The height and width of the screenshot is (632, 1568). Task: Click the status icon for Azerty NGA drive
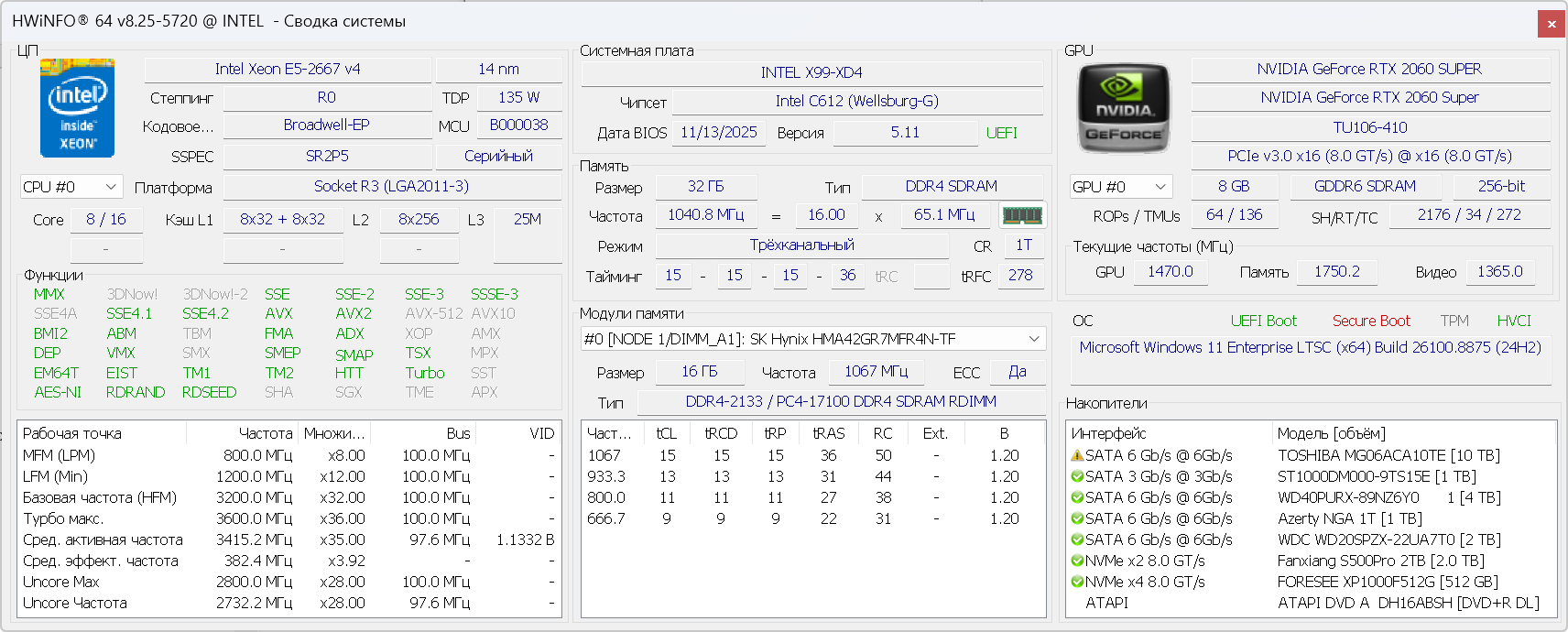[x=1077, y=518]
